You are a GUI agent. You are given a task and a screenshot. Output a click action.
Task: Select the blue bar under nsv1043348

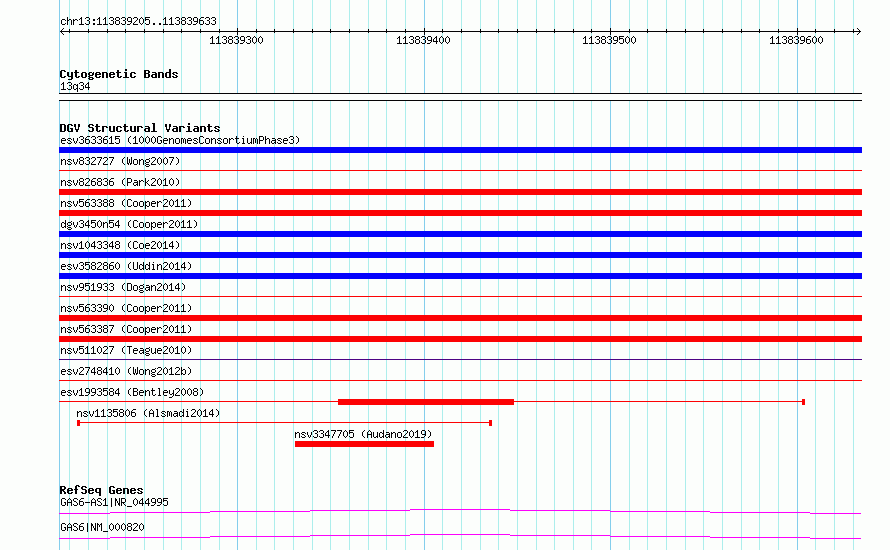pos(460,255)
